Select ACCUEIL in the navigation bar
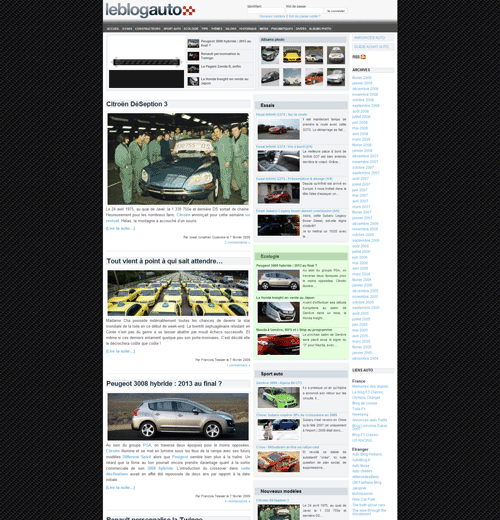 [113, 29]
